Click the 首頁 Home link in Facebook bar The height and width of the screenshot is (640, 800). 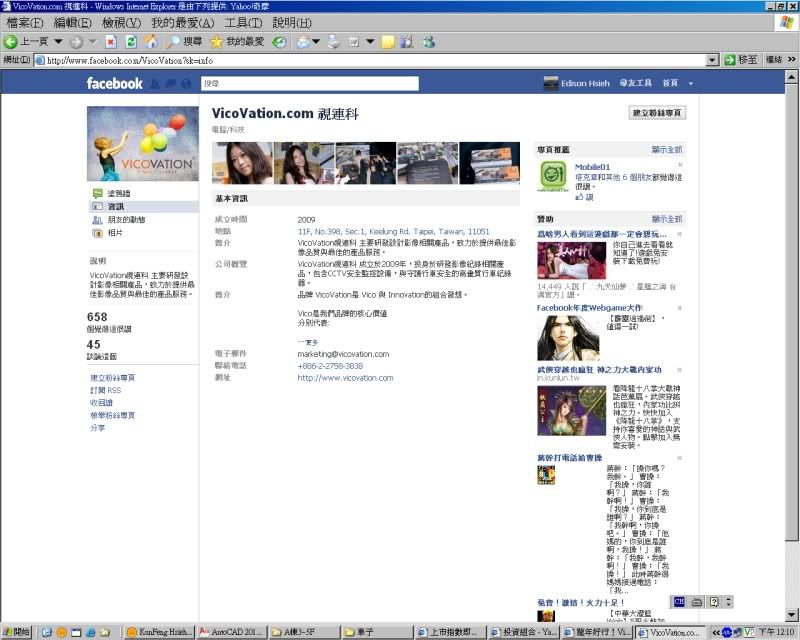[x=670, y=83]
